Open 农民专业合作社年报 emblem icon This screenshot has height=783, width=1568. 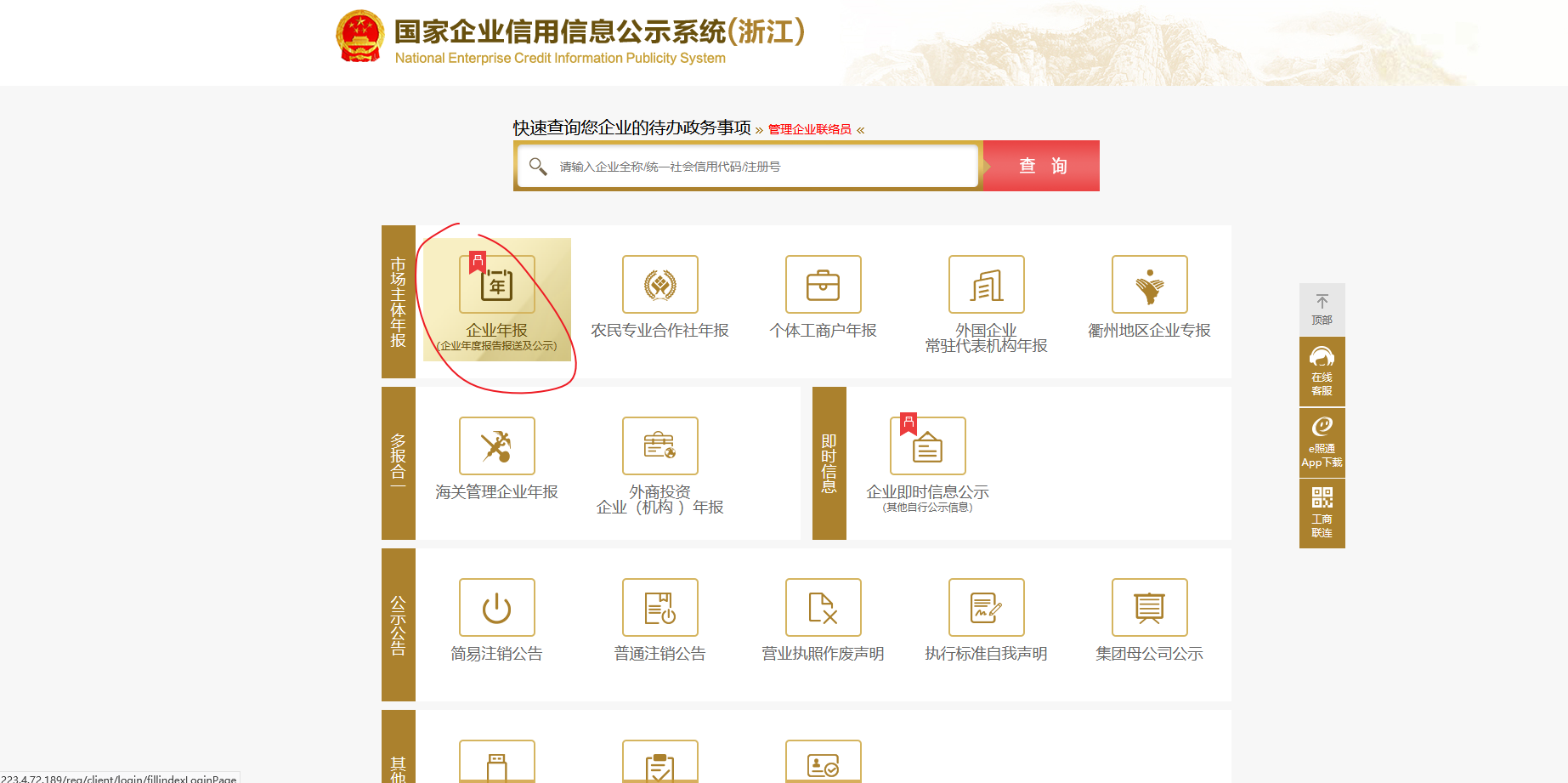tap(660, 284)
